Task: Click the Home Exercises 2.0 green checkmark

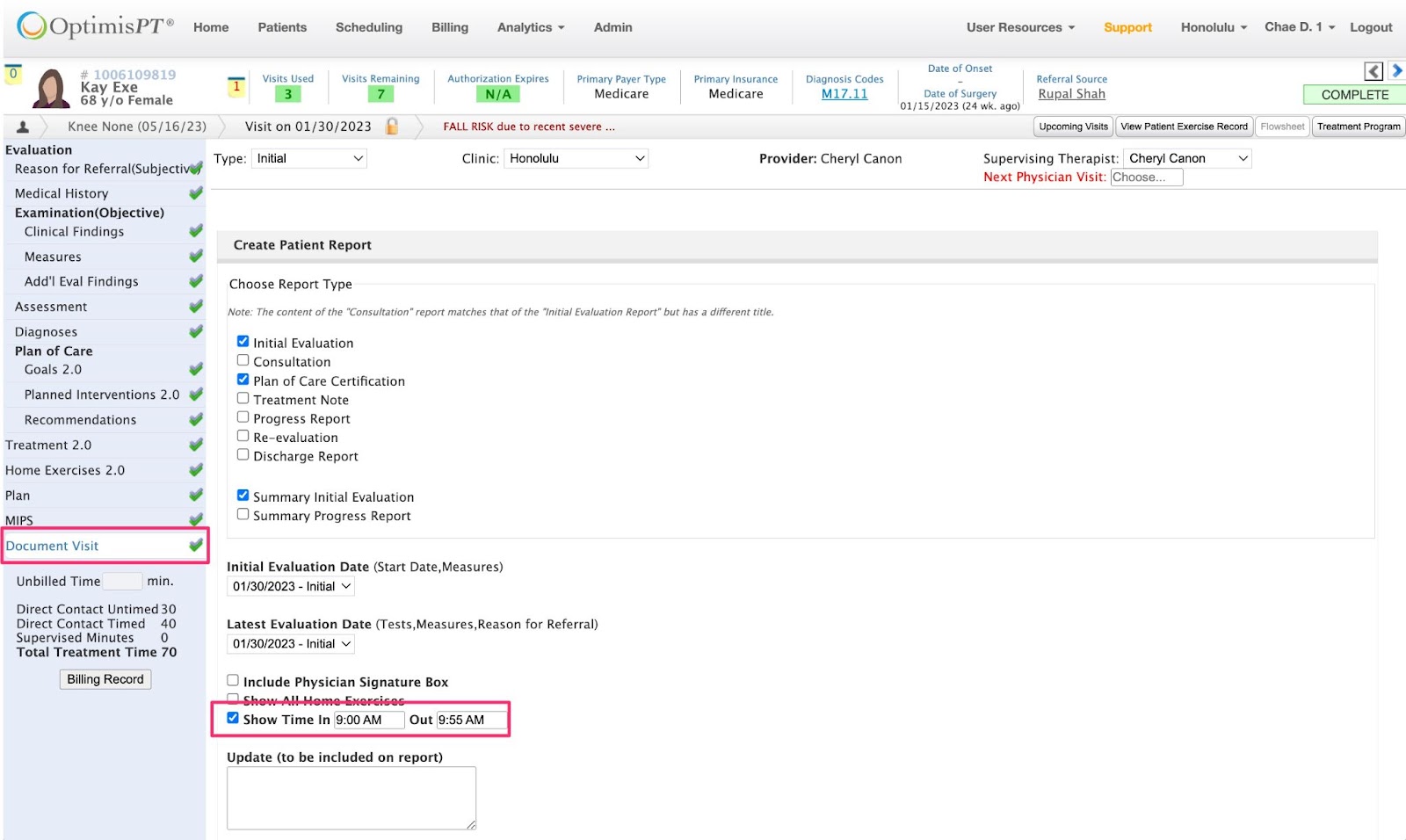Action: [196, 470]
